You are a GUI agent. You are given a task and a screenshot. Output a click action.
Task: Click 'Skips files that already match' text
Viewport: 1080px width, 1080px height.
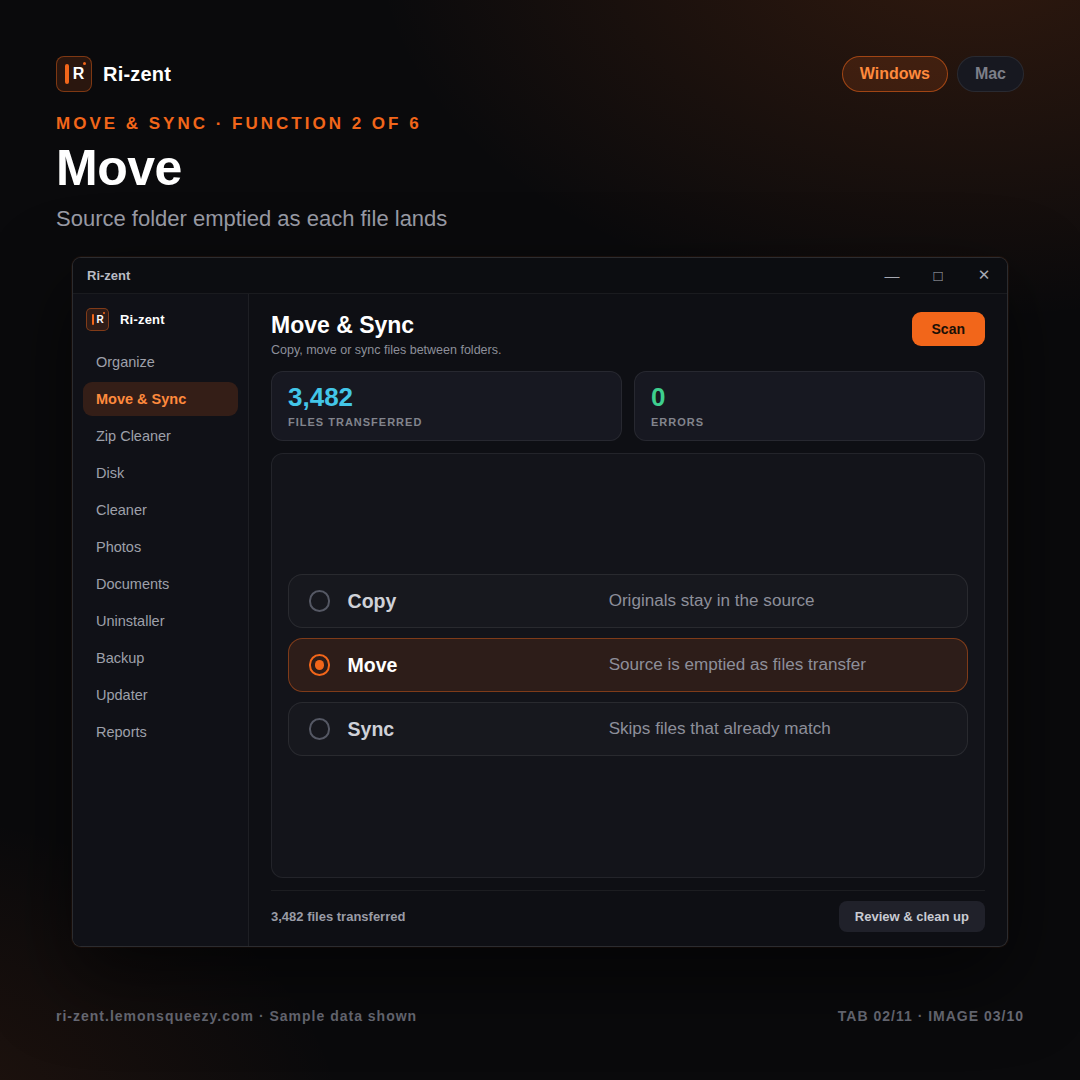pos(720,729)
